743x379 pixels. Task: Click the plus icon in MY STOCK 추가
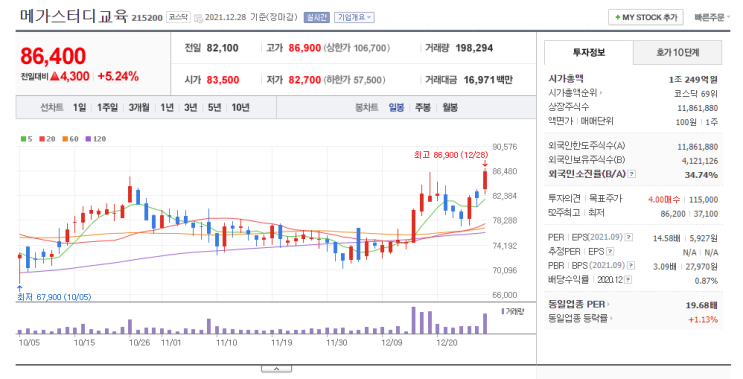[617, 18]
